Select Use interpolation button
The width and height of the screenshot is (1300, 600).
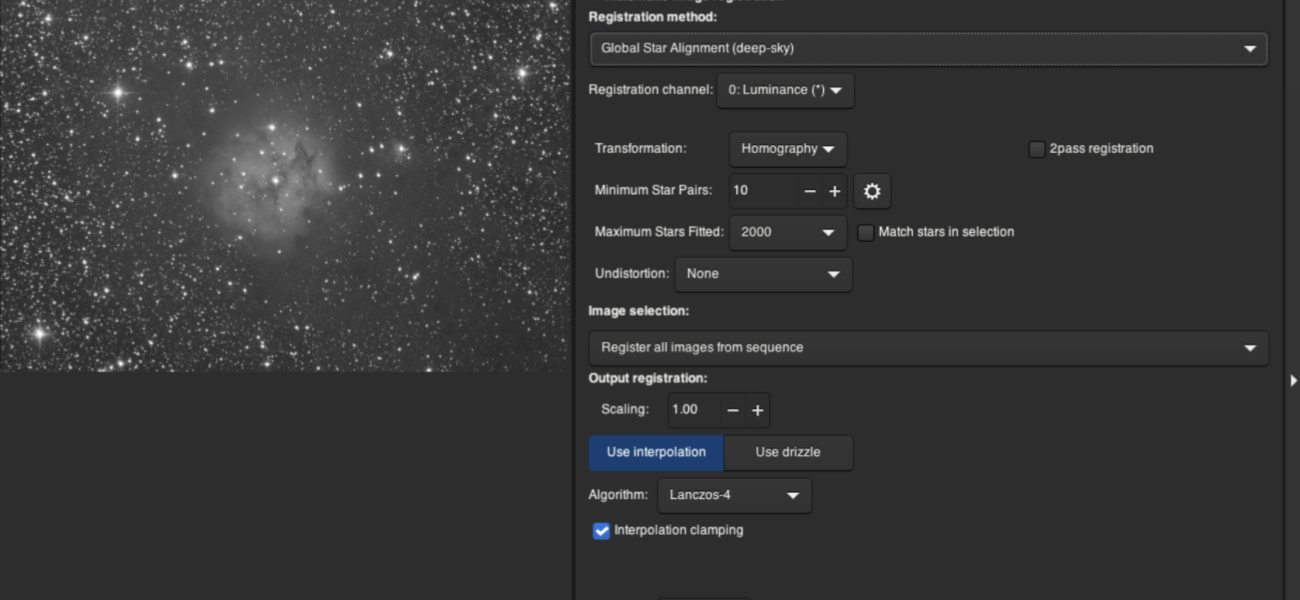[656, 452]
